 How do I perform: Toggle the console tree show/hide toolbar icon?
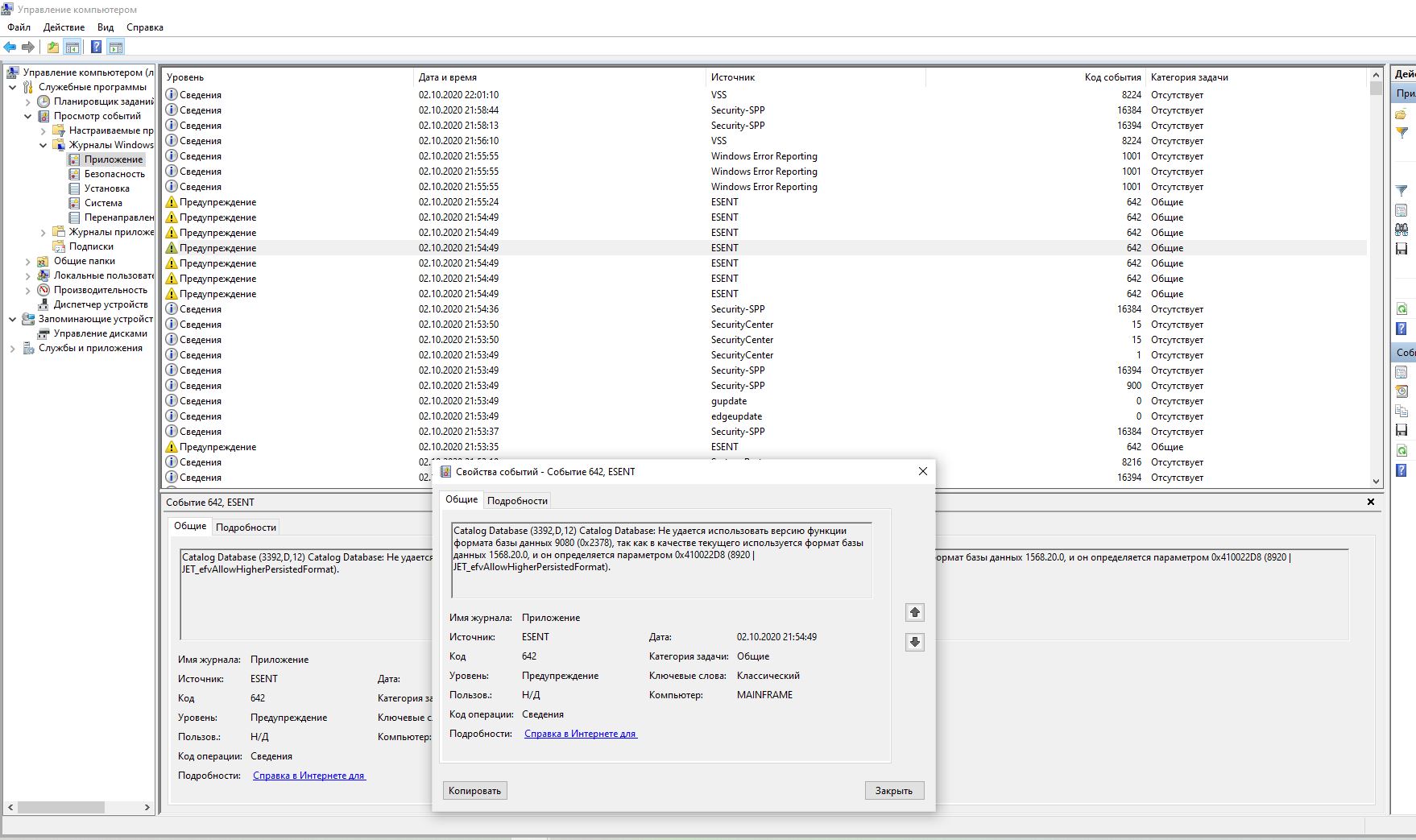pos(72,48)
